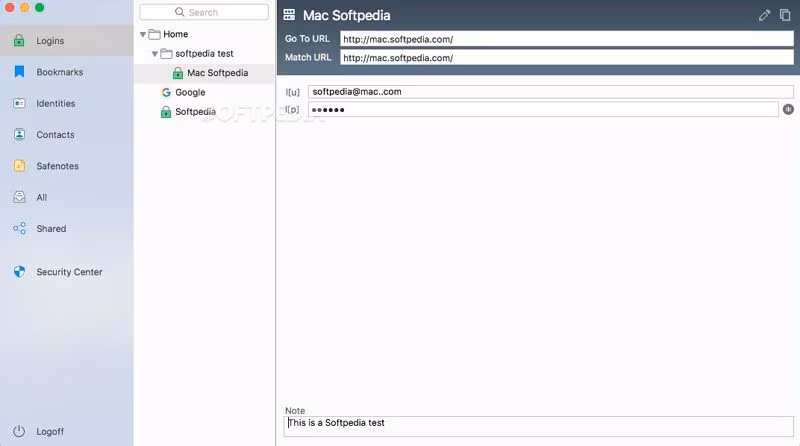Click the Contacts person icon
800x446 pixels.
coord(19,134)
